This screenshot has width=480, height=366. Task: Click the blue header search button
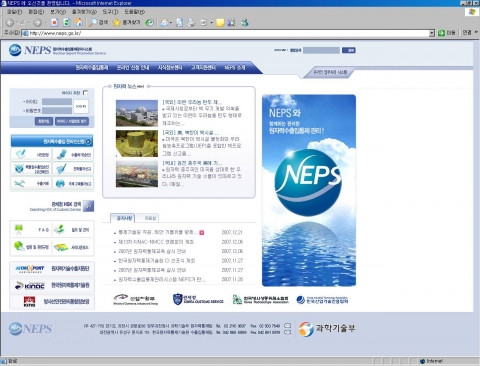coord(349,50)
